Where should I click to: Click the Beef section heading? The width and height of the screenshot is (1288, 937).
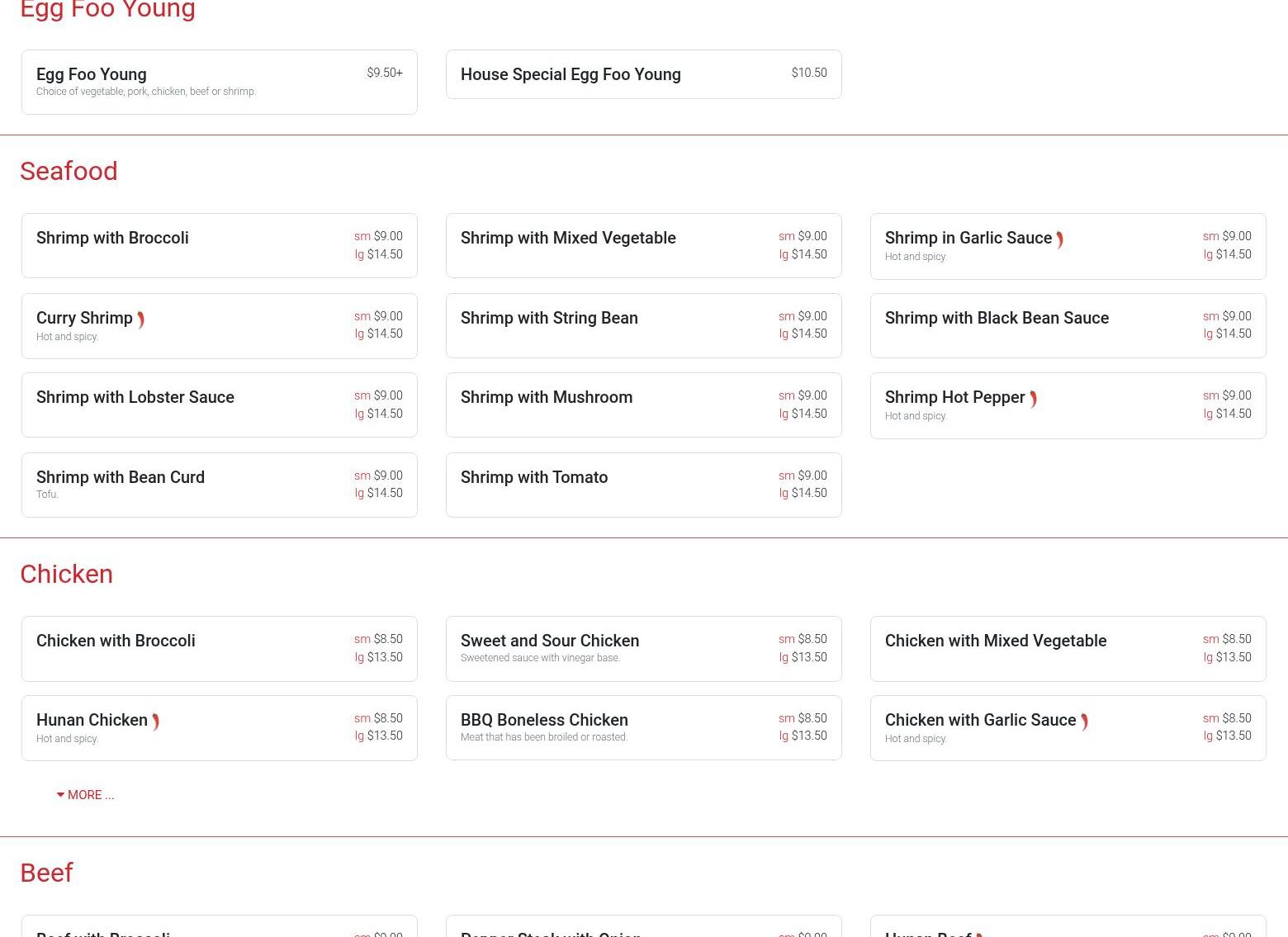click(46, 873)
